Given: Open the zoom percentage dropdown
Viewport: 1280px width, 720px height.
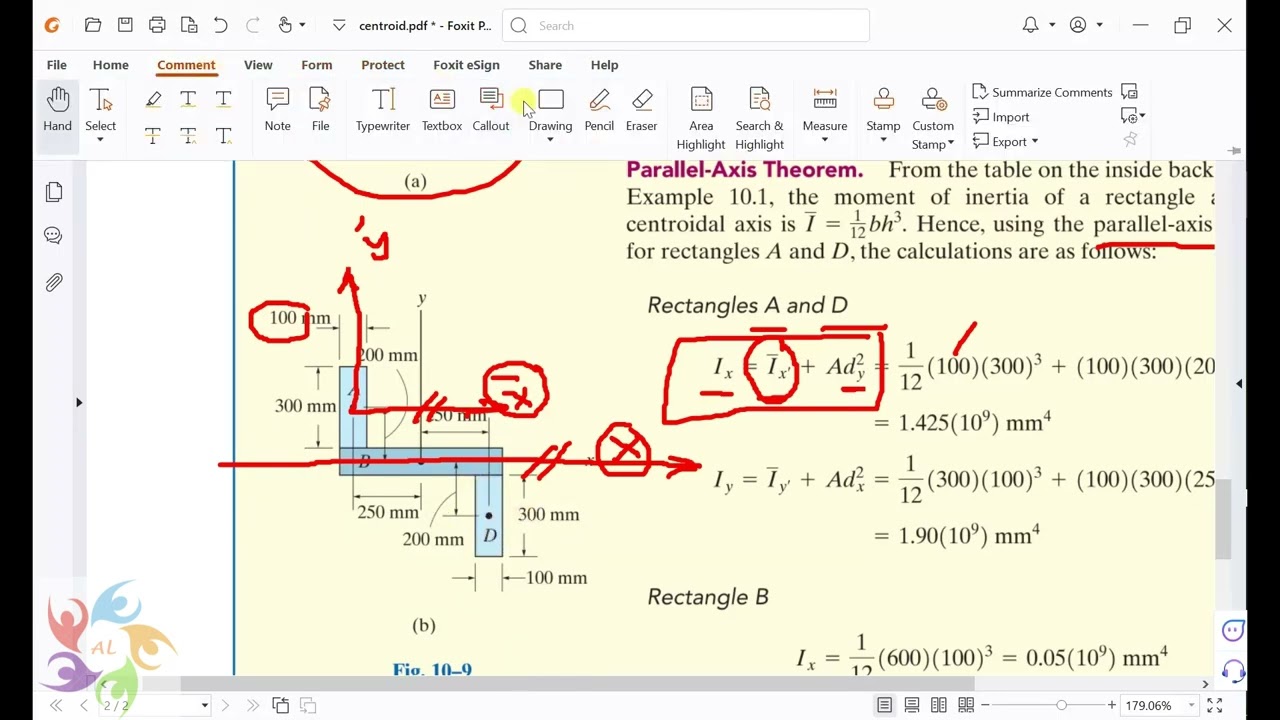Looking at the screenshot, I should click(x=1191, y=706).
